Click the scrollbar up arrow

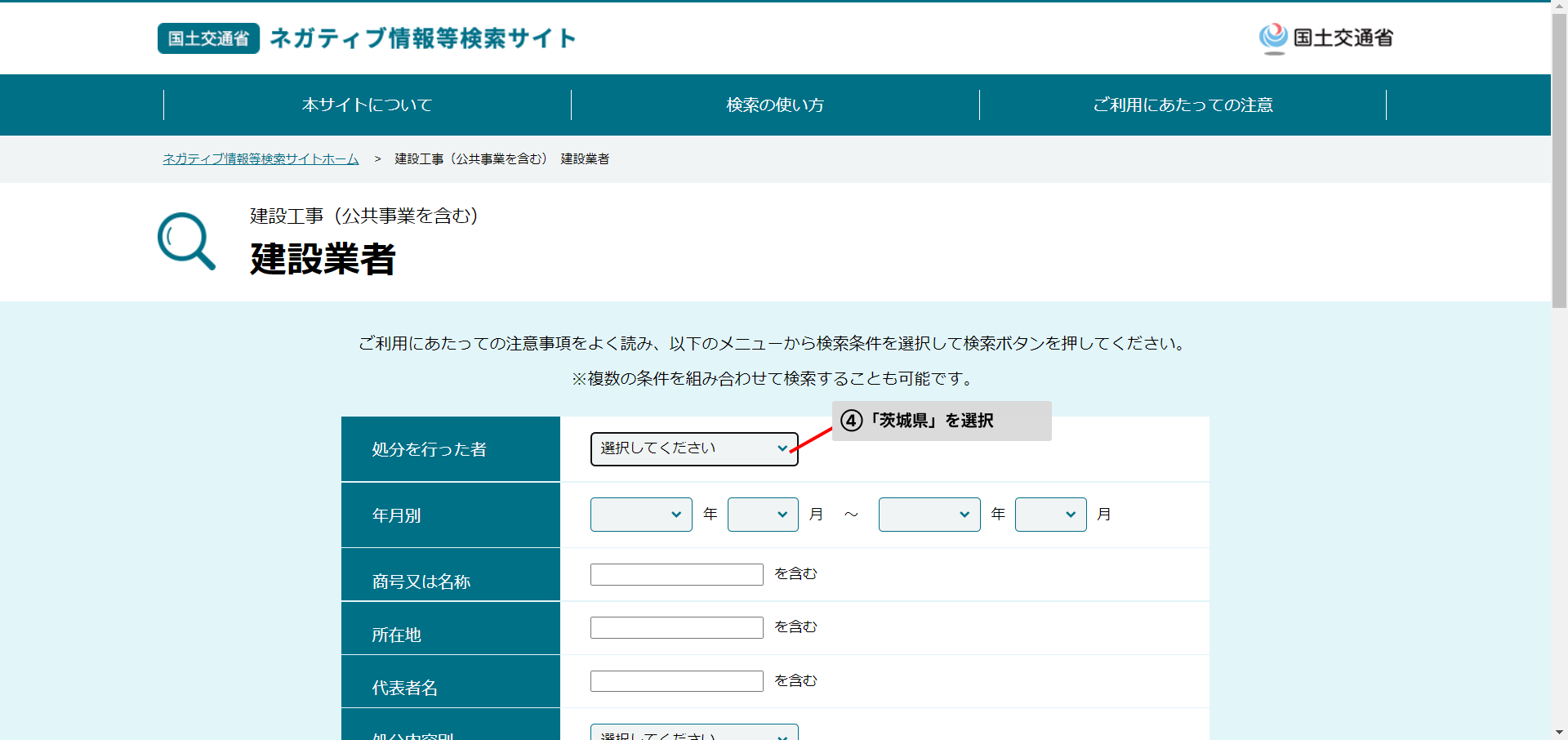[x=1559, y=7]
